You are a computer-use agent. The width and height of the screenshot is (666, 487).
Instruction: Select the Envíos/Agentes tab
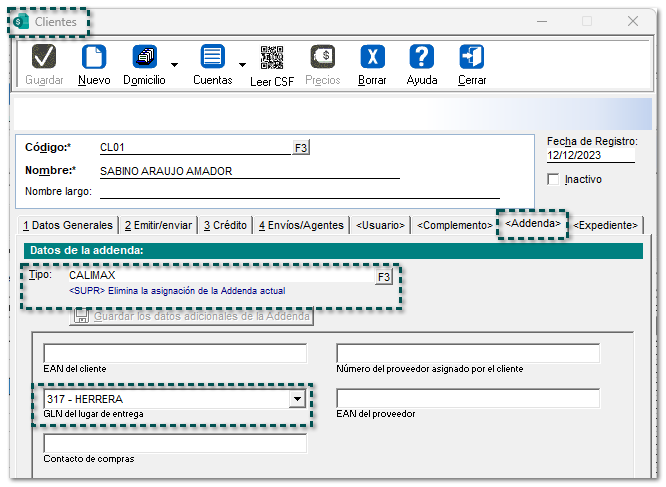[x=301, y=226]
